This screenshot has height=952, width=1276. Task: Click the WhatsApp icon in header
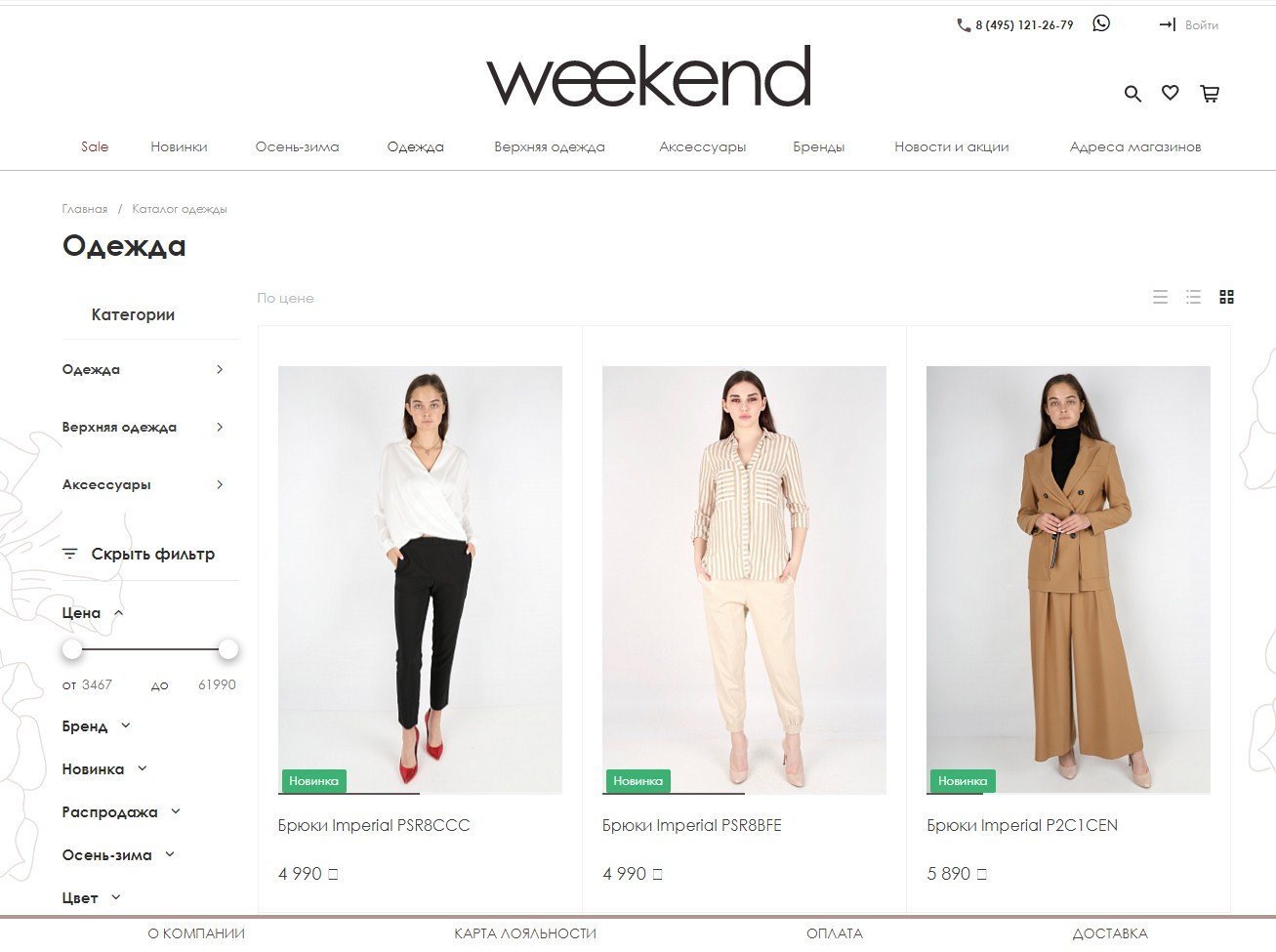pos(1101,23)
